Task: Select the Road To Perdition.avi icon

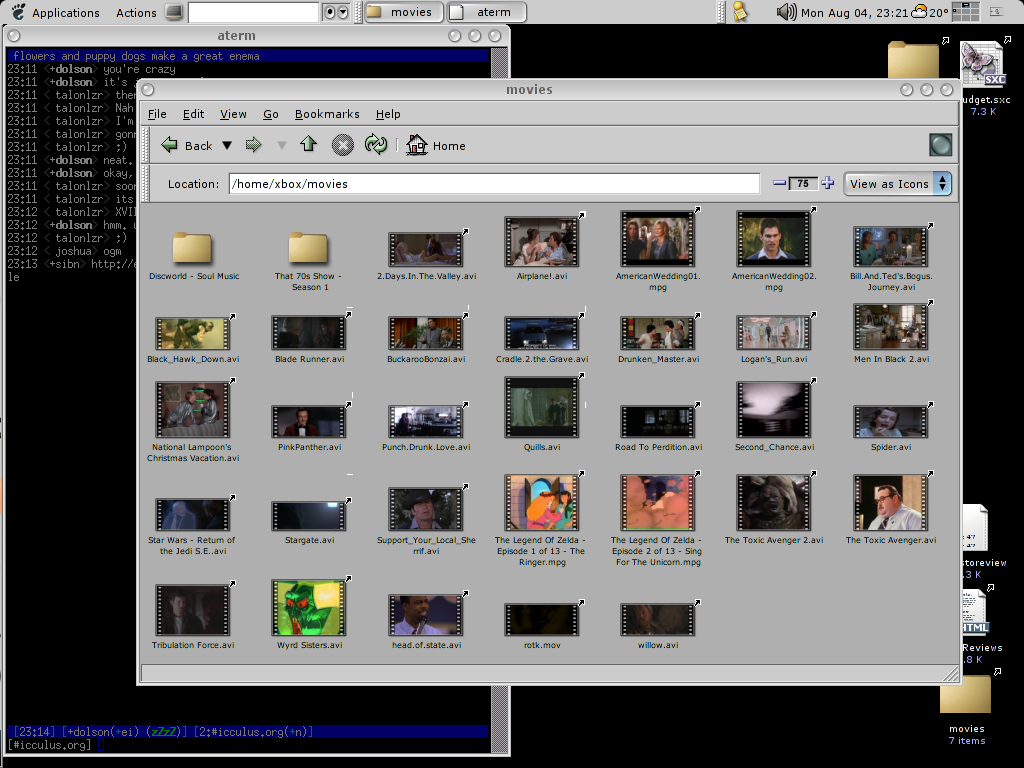Action: (658, 421)
